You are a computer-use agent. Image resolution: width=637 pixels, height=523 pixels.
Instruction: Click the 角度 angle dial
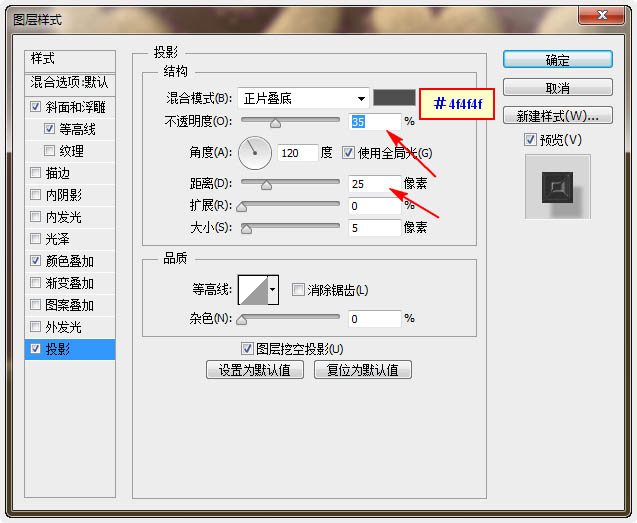pyautogui.click(x=255, y=153)
